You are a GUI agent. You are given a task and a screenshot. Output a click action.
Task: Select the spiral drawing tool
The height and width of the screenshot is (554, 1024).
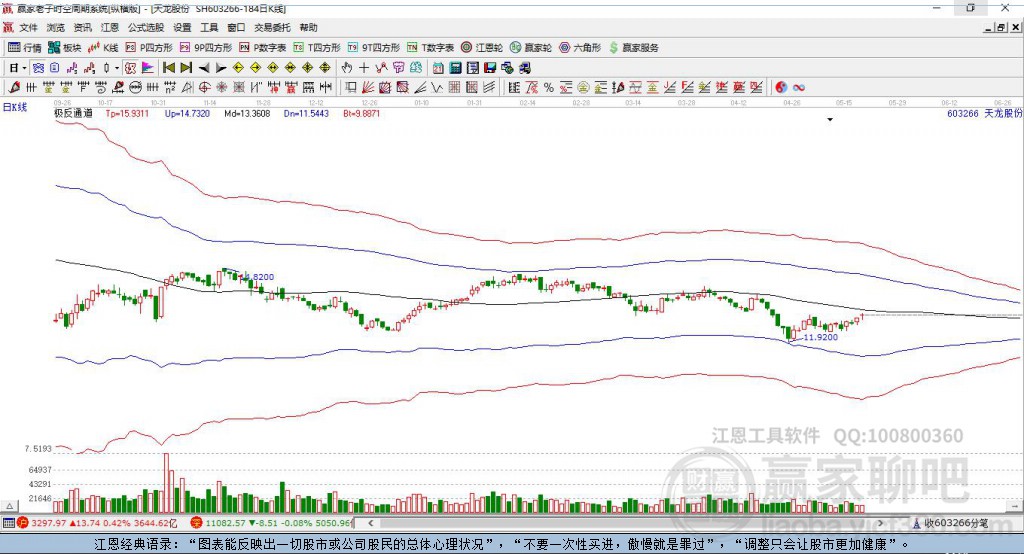pos(101,87)
